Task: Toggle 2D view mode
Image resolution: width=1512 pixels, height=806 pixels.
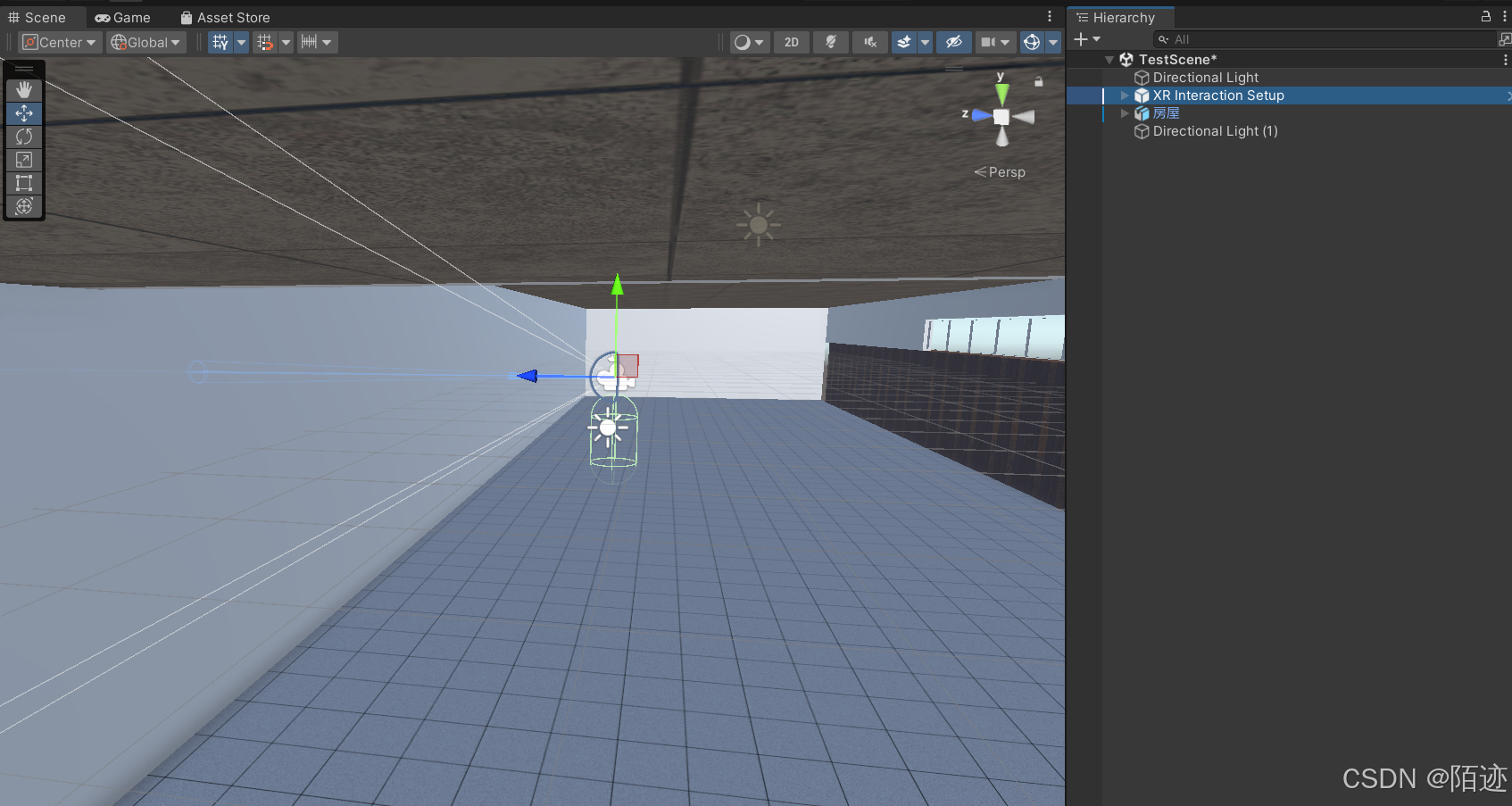Action: 792,42
